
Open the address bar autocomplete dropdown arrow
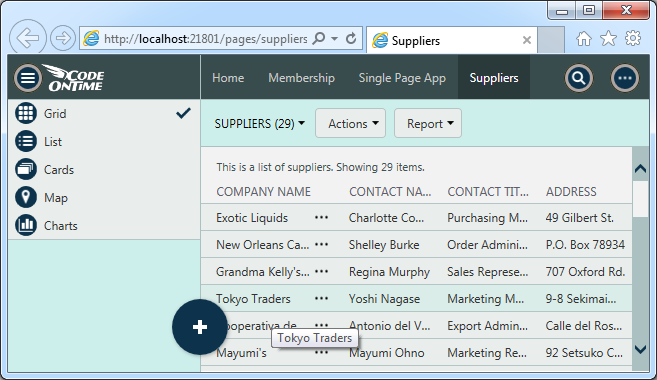point(334,39)
